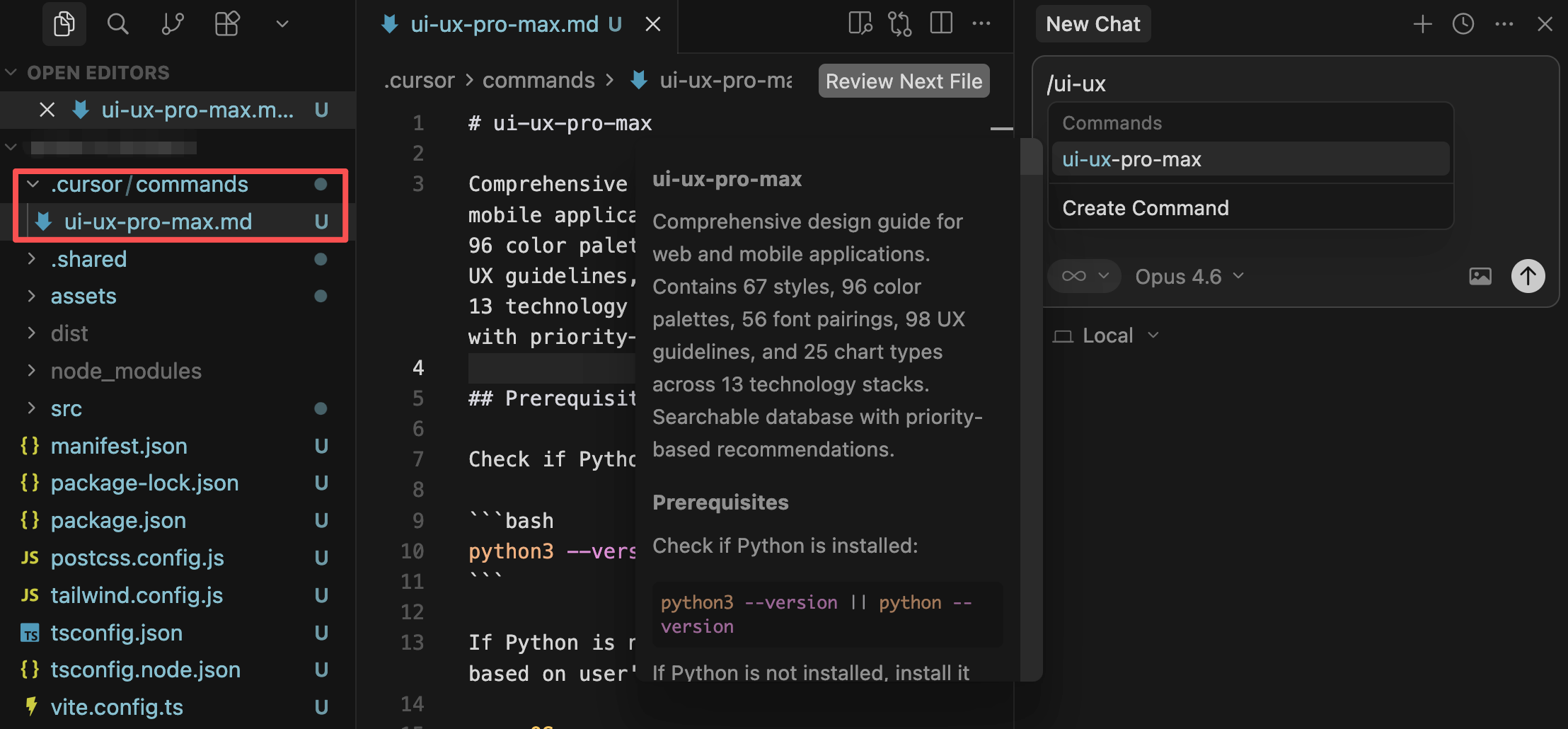Choose Create Command from the list
The width and height of the screenshot is (1568, 729).
[1145, 208]
